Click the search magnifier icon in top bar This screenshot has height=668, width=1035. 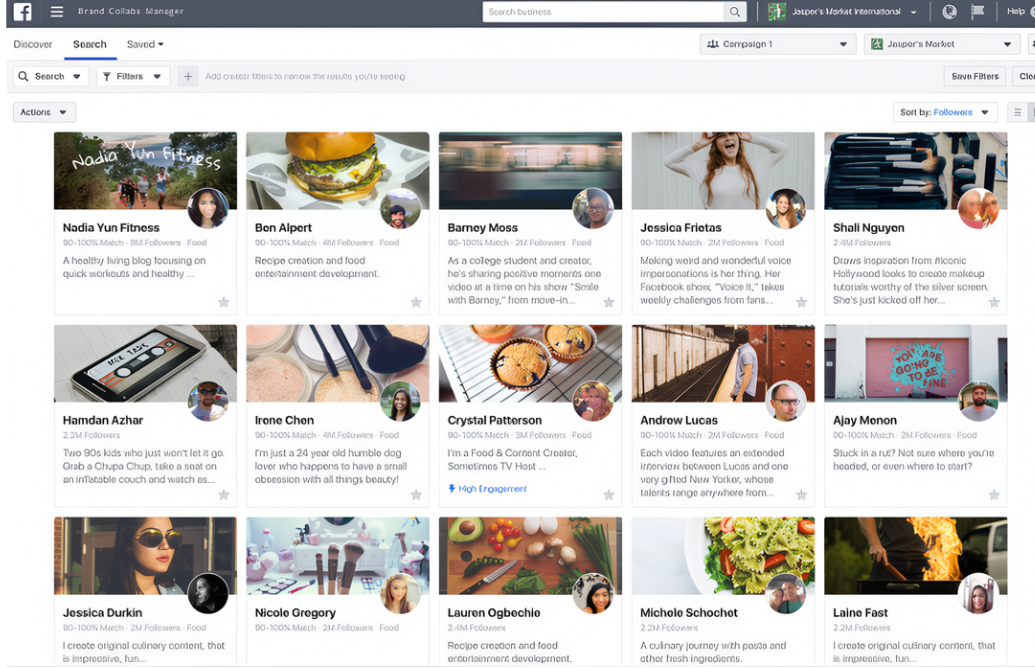click(x=735, y=11)
